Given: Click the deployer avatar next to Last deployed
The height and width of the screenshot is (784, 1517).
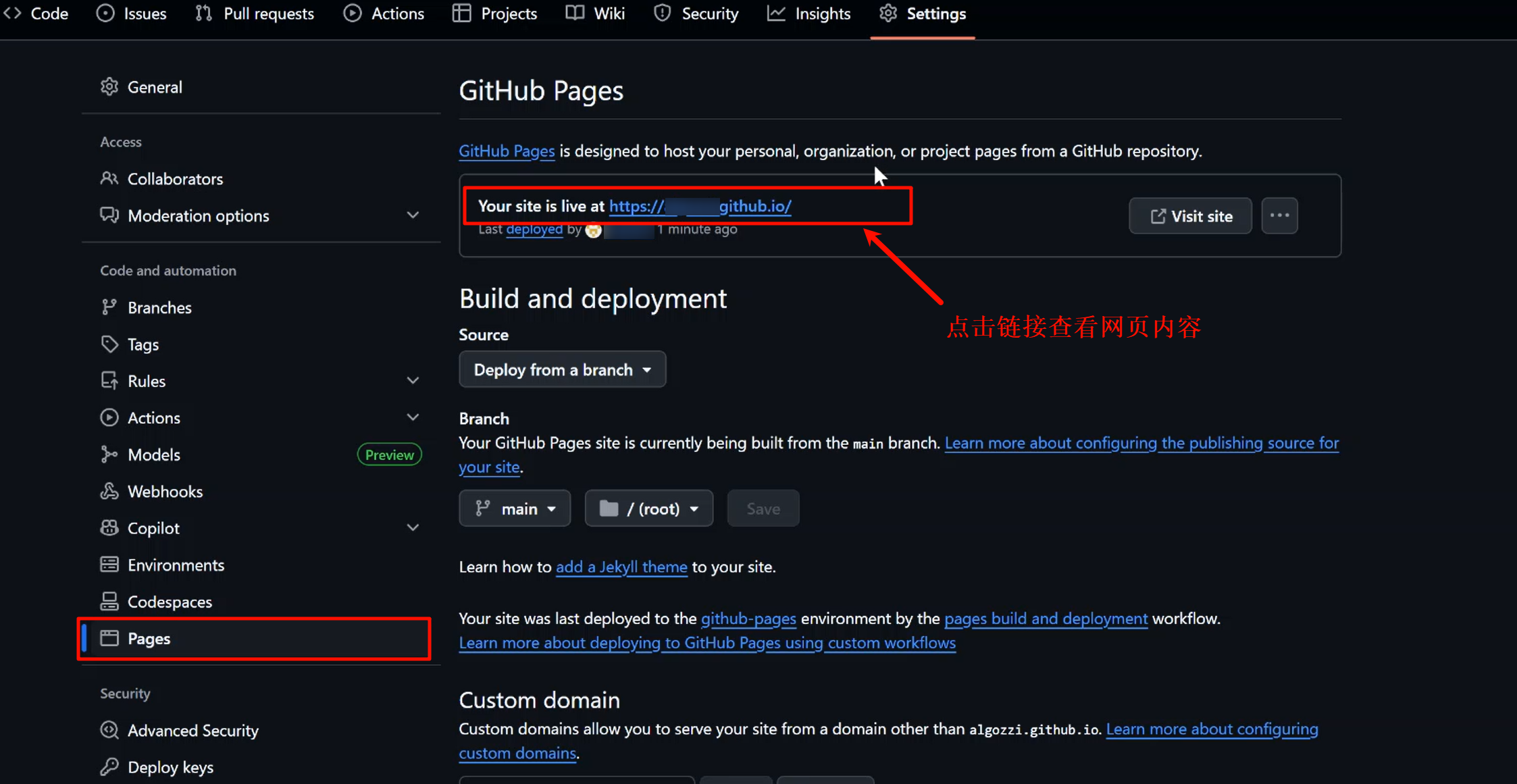Looking at the screenshot, I should pos(593,230).
